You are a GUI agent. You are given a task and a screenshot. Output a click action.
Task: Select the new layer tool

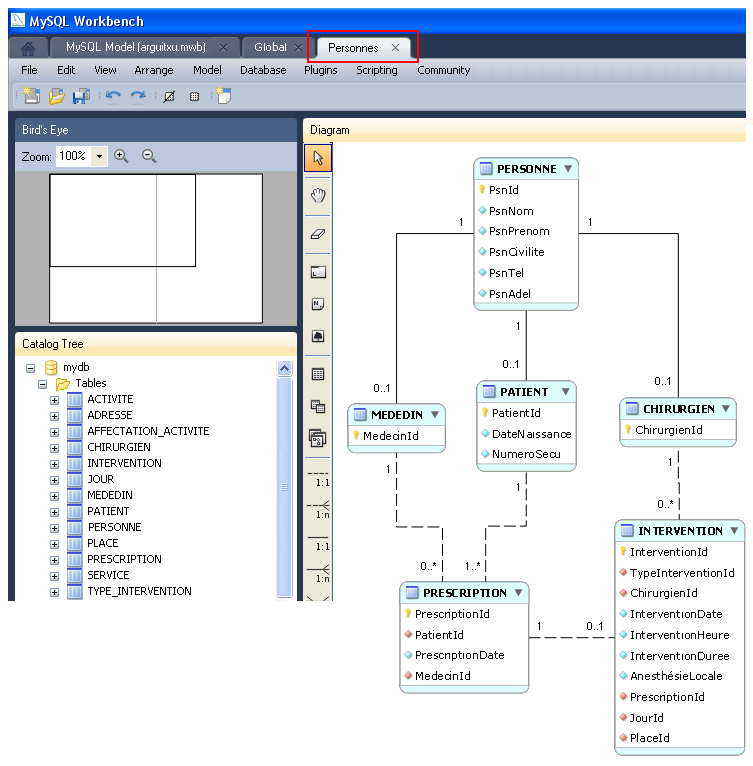pyautogui.click(x=318, y=272)
